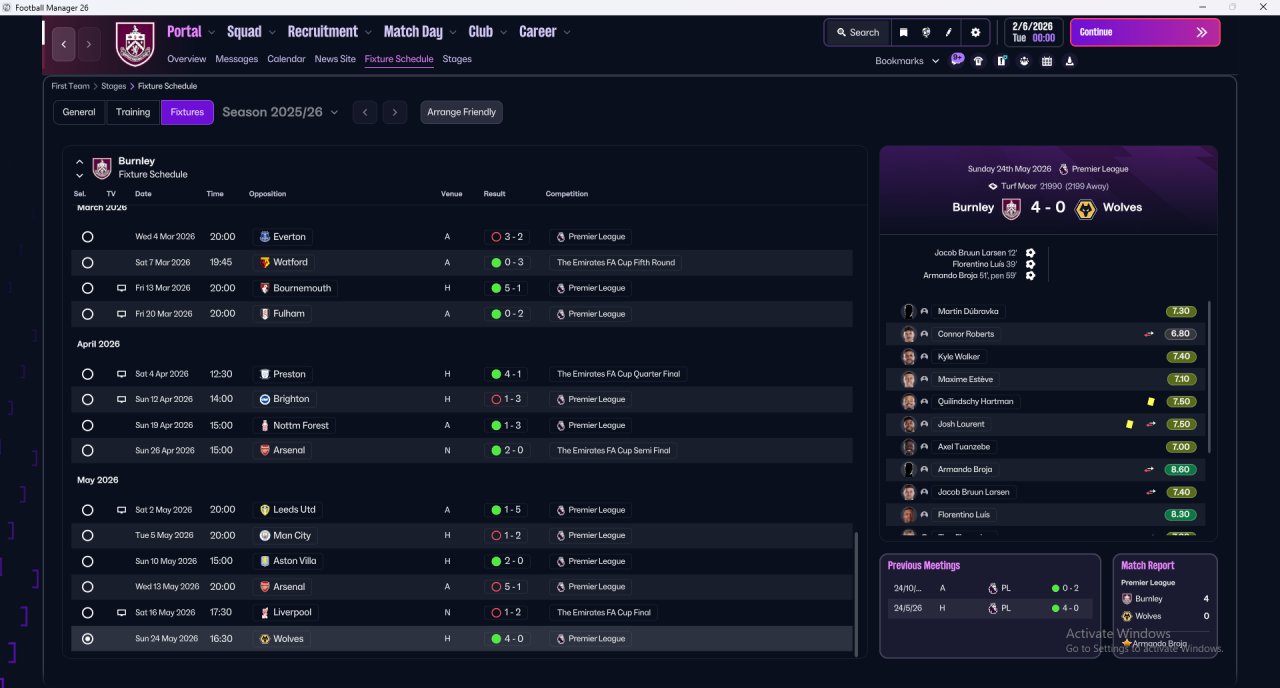Open the Calendar sub-menu item
The height and width of the screenshot is (688, 1280).
coord(286,59)
